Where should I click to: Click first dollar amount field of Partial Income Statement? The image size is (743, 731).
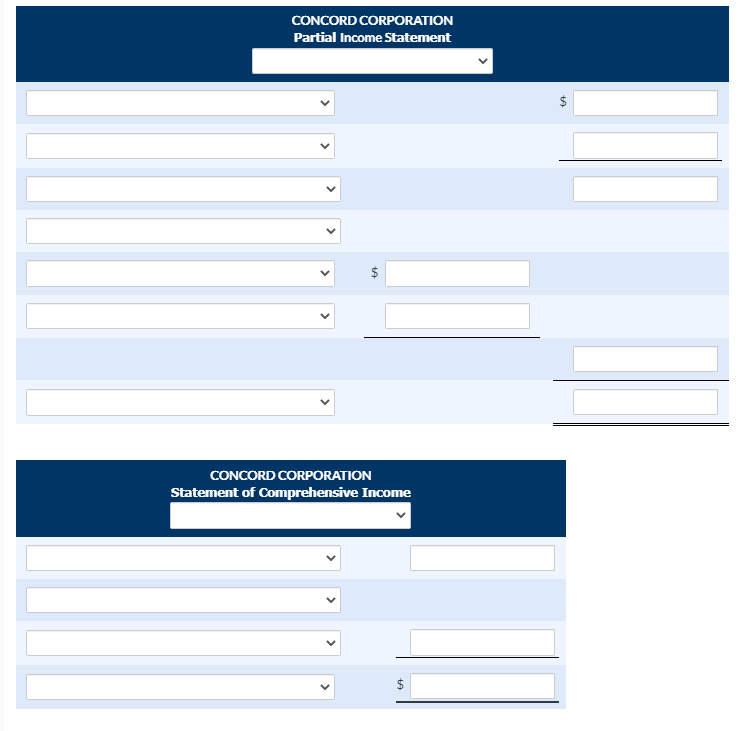click(645, 103)
